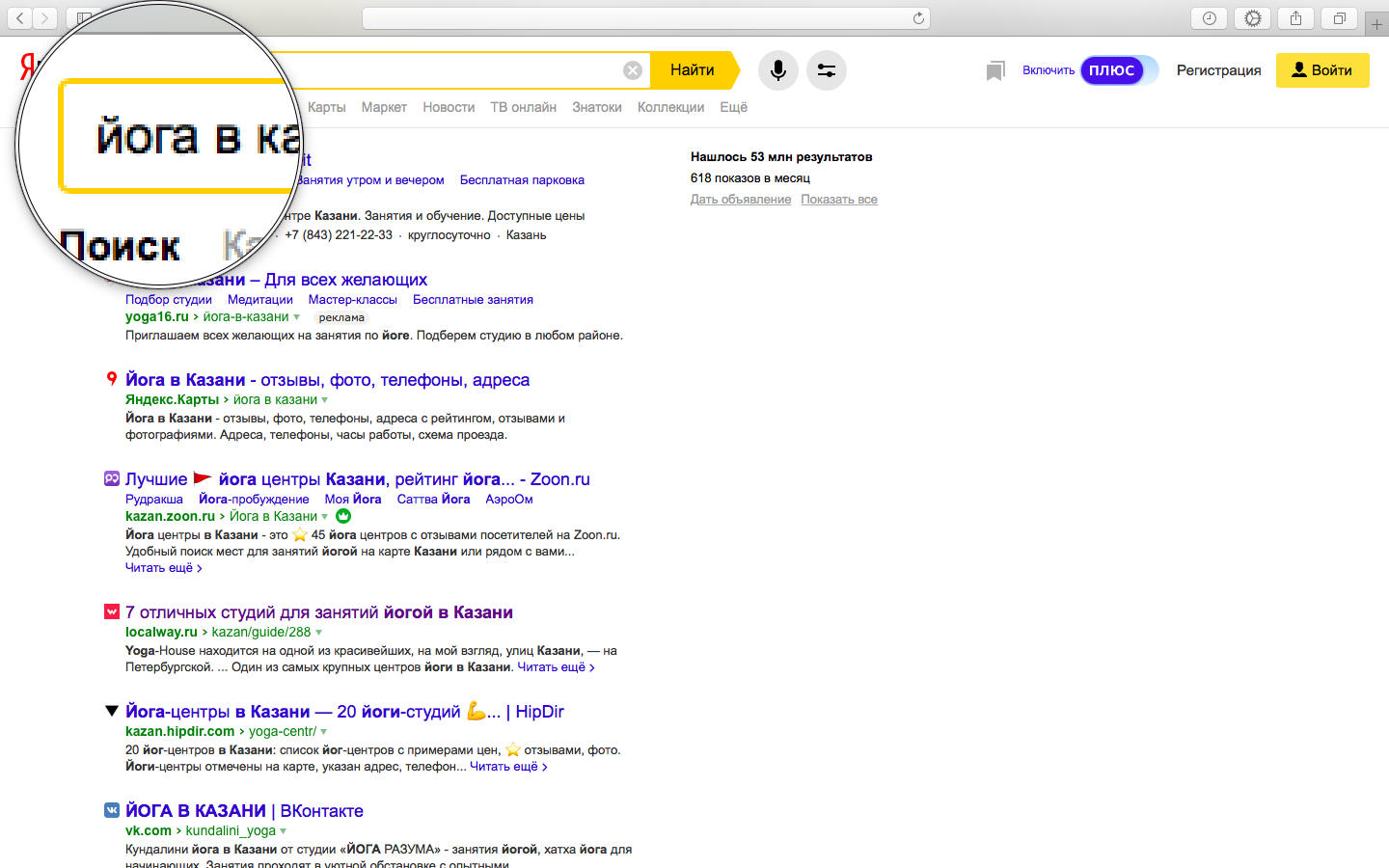Image resolution: width=1389 pixels, height=868 pixels.
Task: Switch to Карты tab
Action: click(327, 107)
